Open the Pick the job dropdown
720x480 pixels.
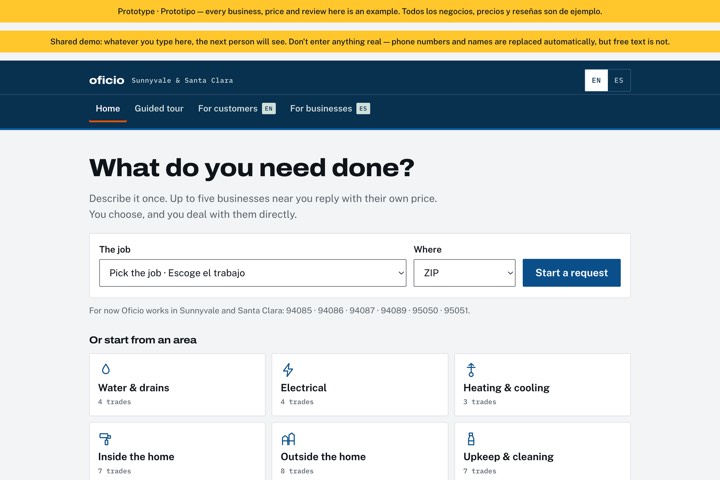[x=253, y=273]
